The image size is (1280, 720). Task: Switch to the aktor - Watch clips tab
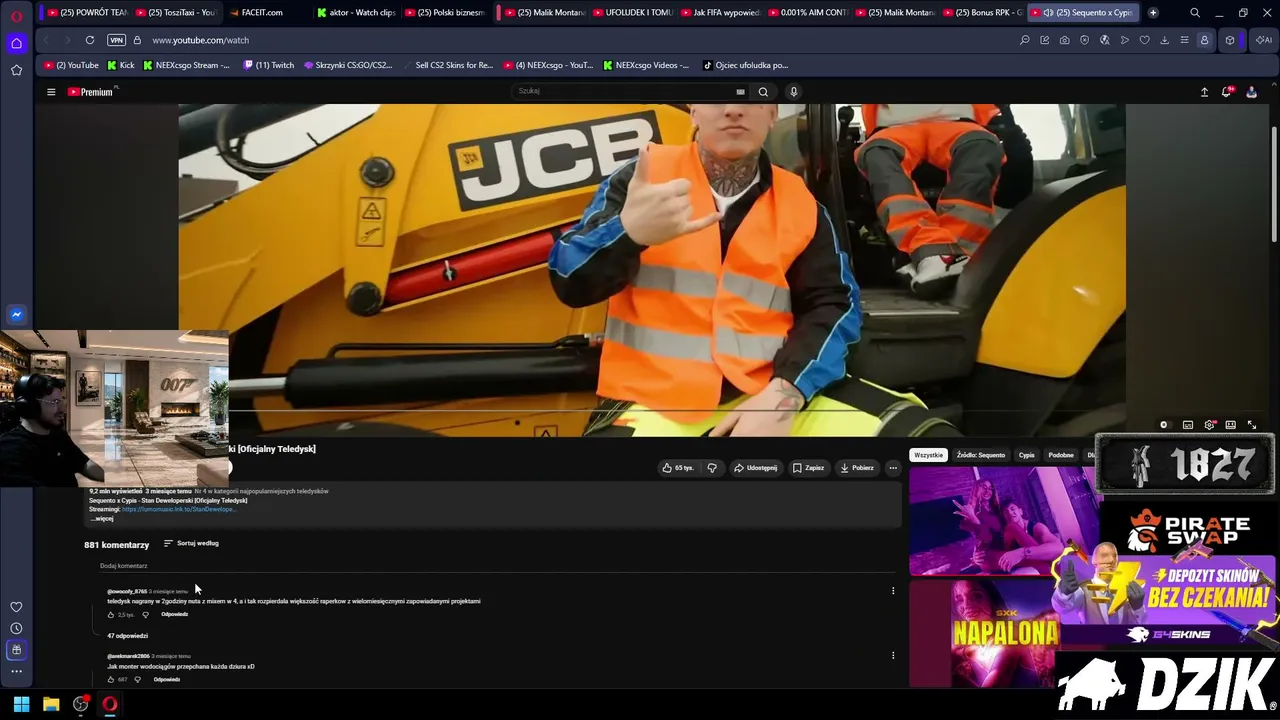[x=356, y=13]
